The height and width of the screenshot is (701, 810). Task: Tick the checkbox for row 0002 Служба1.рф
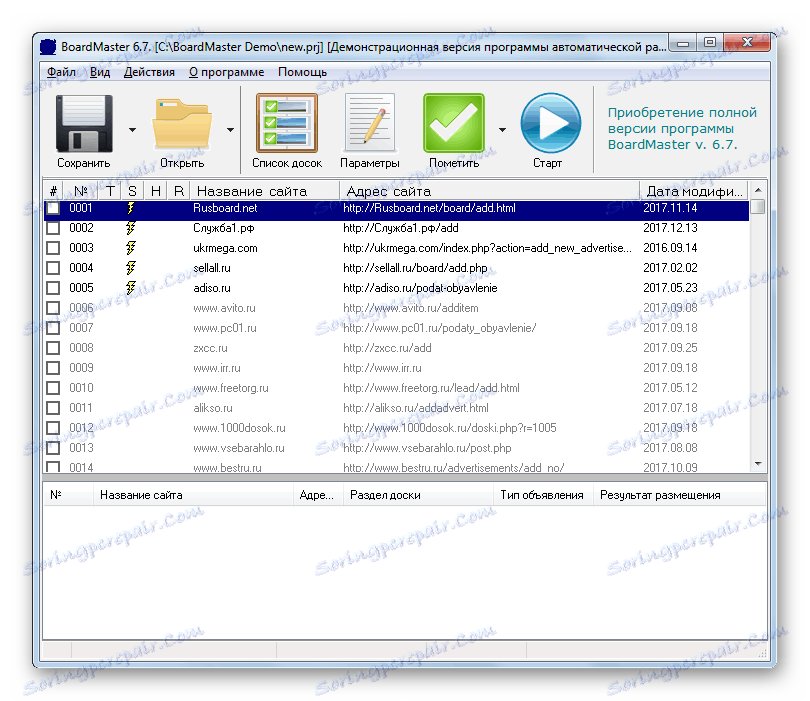53,228
